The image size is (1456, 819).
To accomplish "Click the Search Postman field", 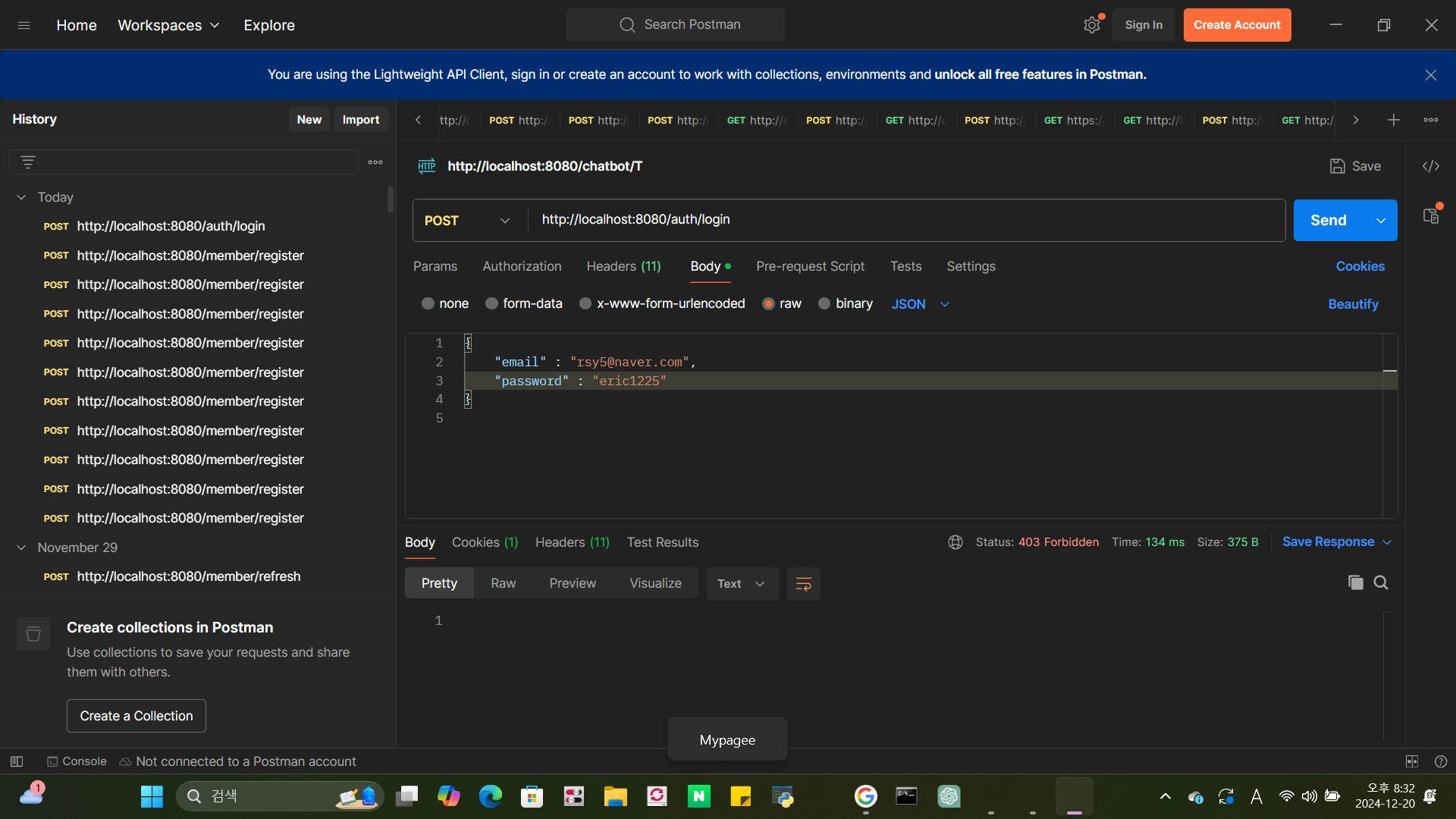I will click(676, 25).
